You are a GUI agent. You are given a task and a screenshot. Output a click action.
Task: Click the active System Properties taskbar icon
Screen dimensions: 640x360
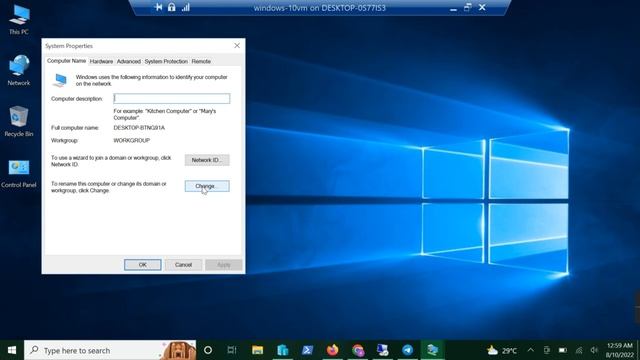click(x=433, y=350)
